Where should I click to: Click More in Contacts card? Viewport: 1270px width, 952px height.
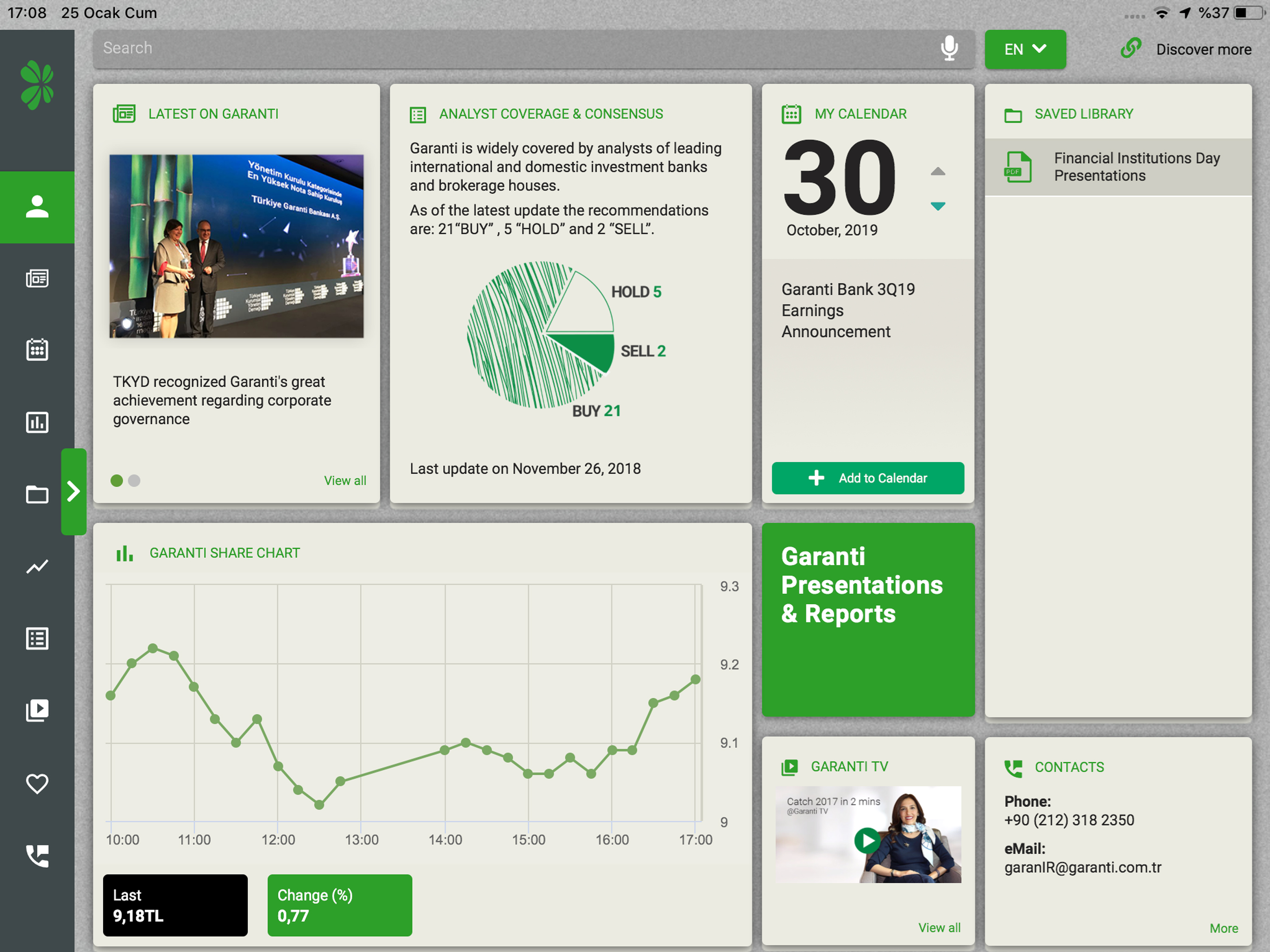(x=1224, y=928)
